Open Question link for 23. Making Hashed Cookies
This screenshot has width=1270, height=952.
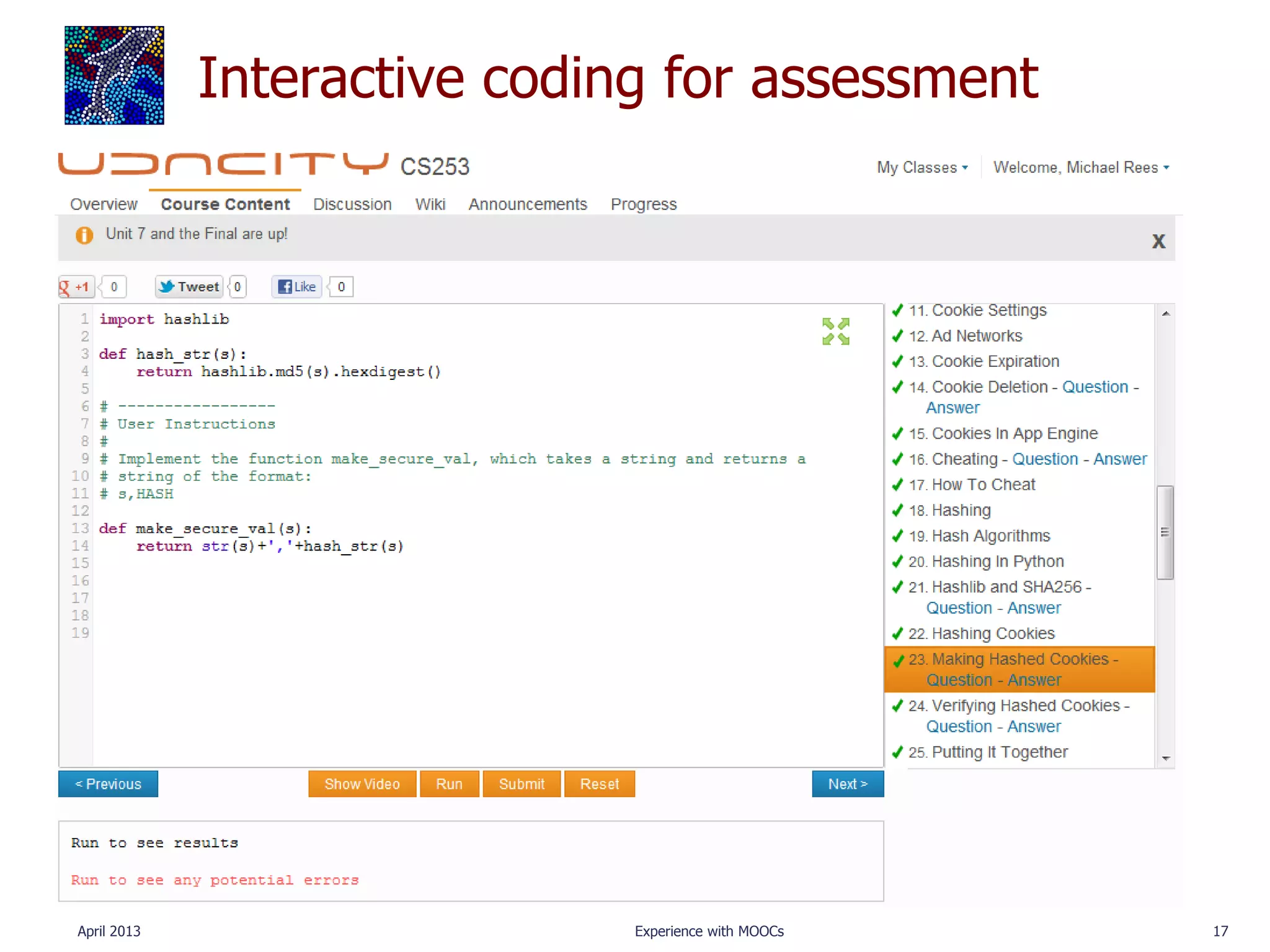pos(959,680)
